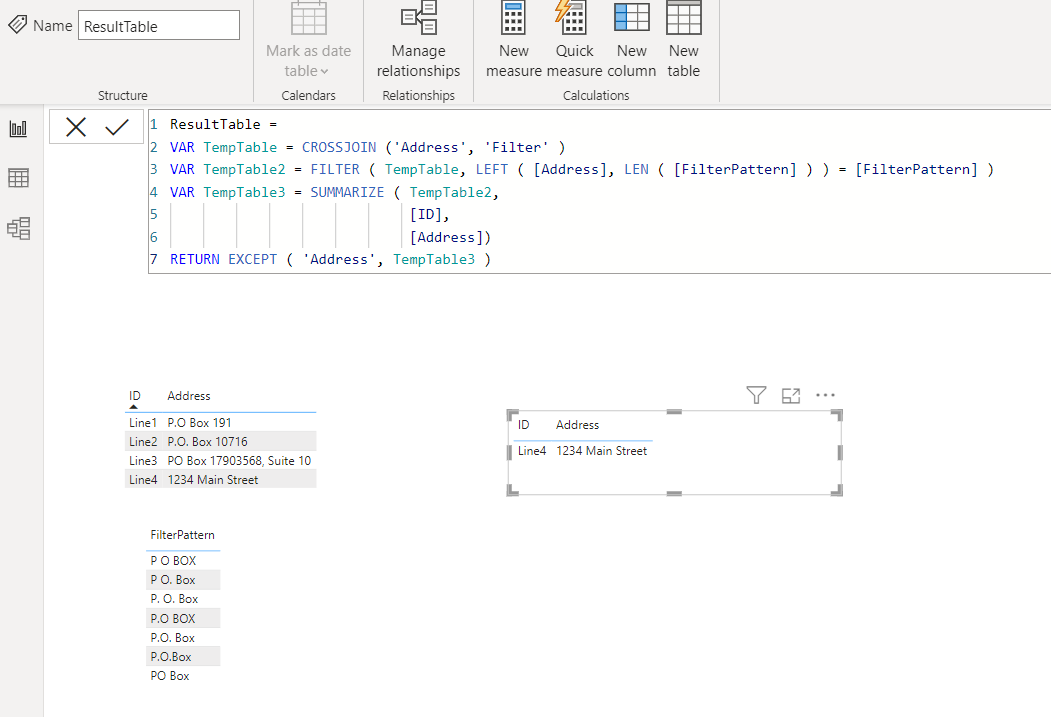Select '1234 Main Street' in result visual

coord(601,451)
